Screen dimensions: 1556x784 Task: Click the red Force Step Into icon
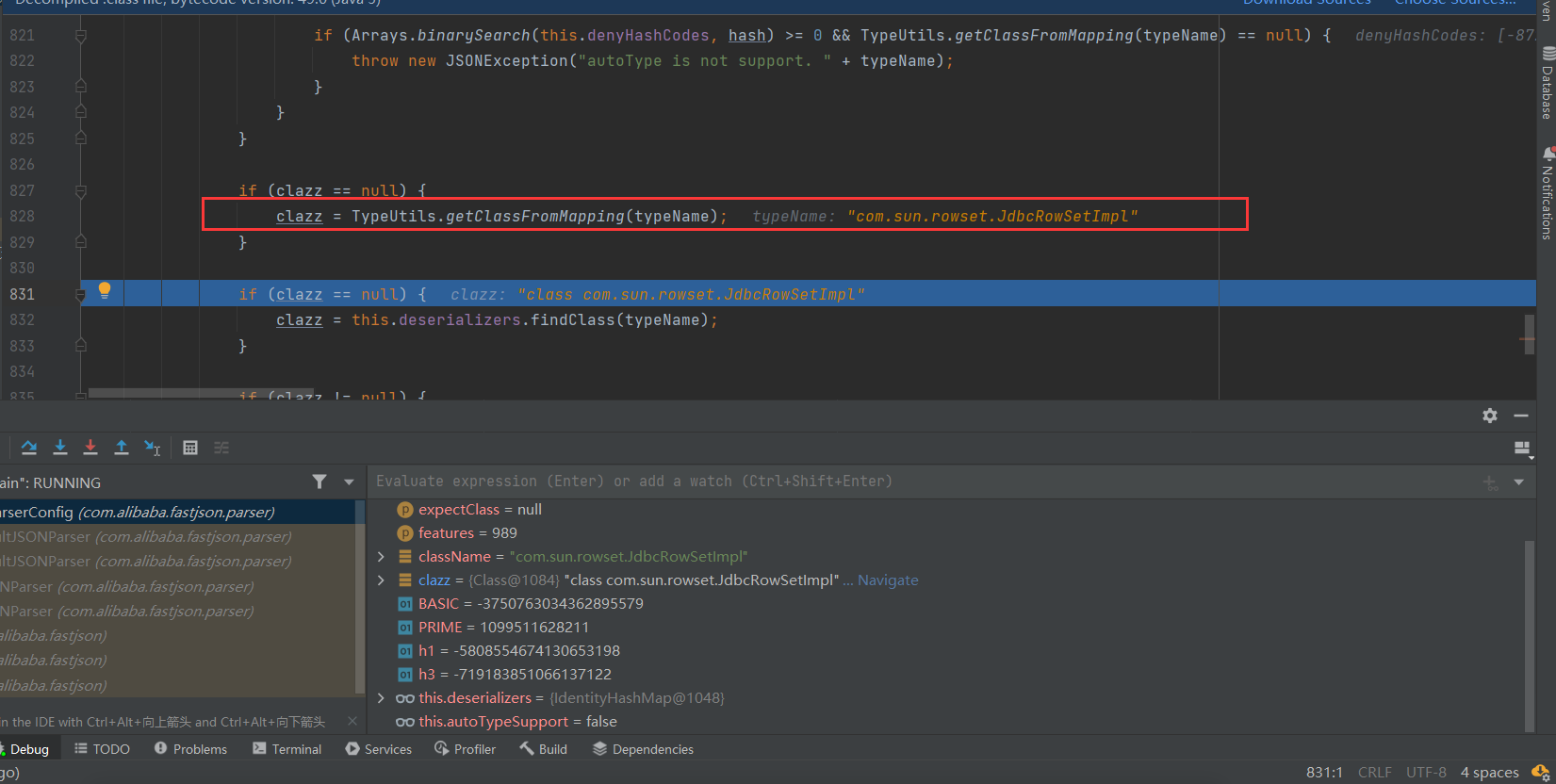tap(90, 448)
